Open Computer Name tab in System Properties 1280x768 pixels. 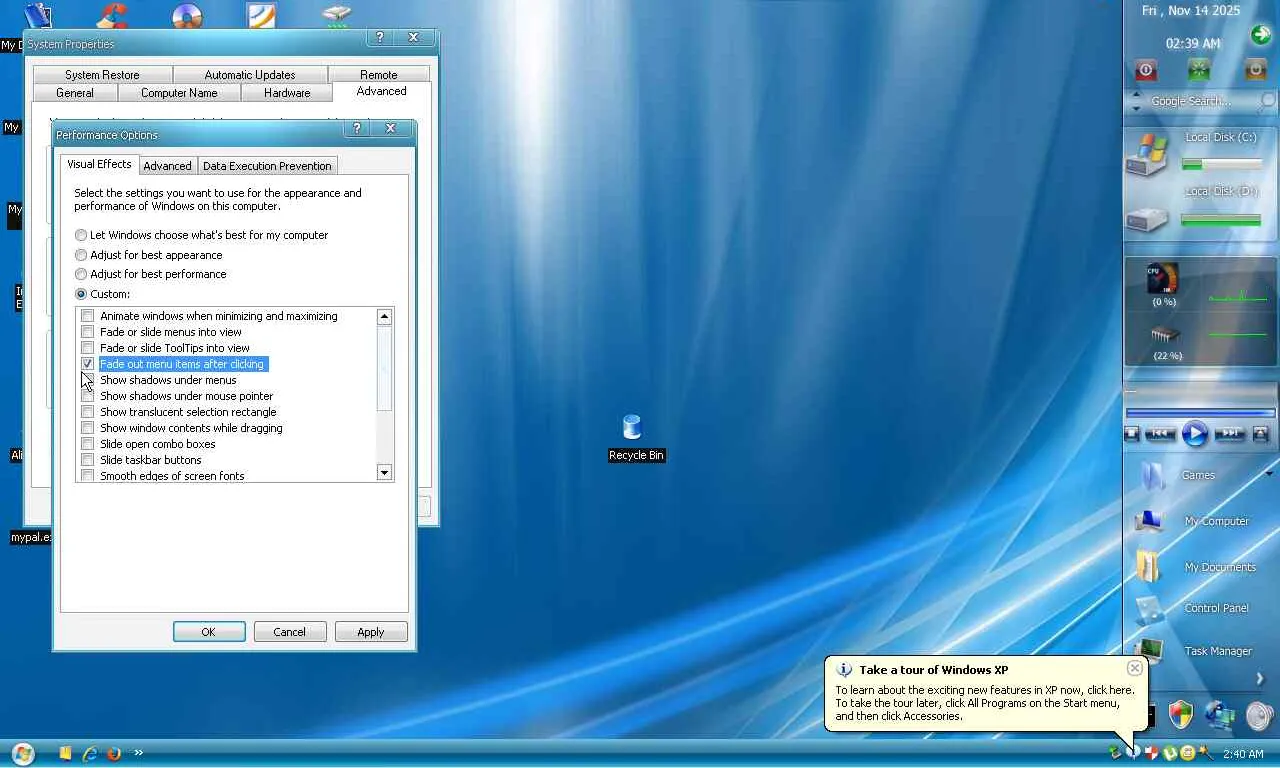click(179, 93)
